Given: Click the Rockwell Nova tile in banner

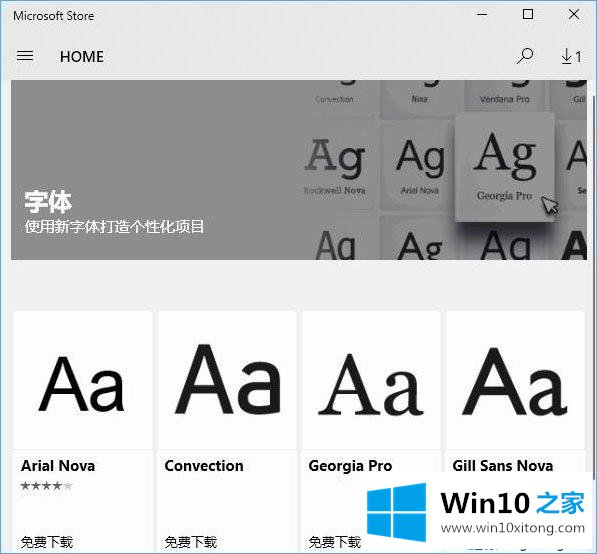Looking at the screenshot, I should click(335, 166).
